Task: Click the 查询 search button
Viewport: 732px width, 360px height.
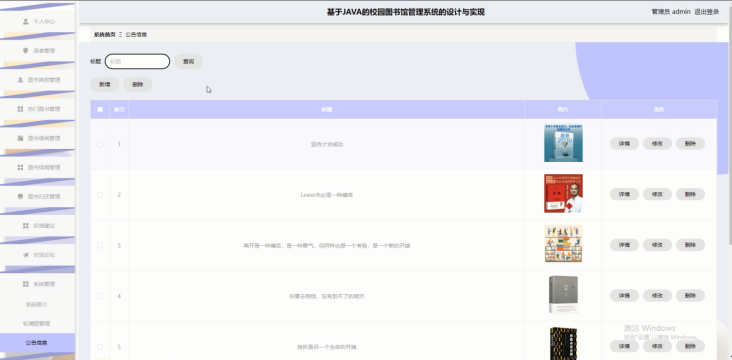Action: coord(189,62)
